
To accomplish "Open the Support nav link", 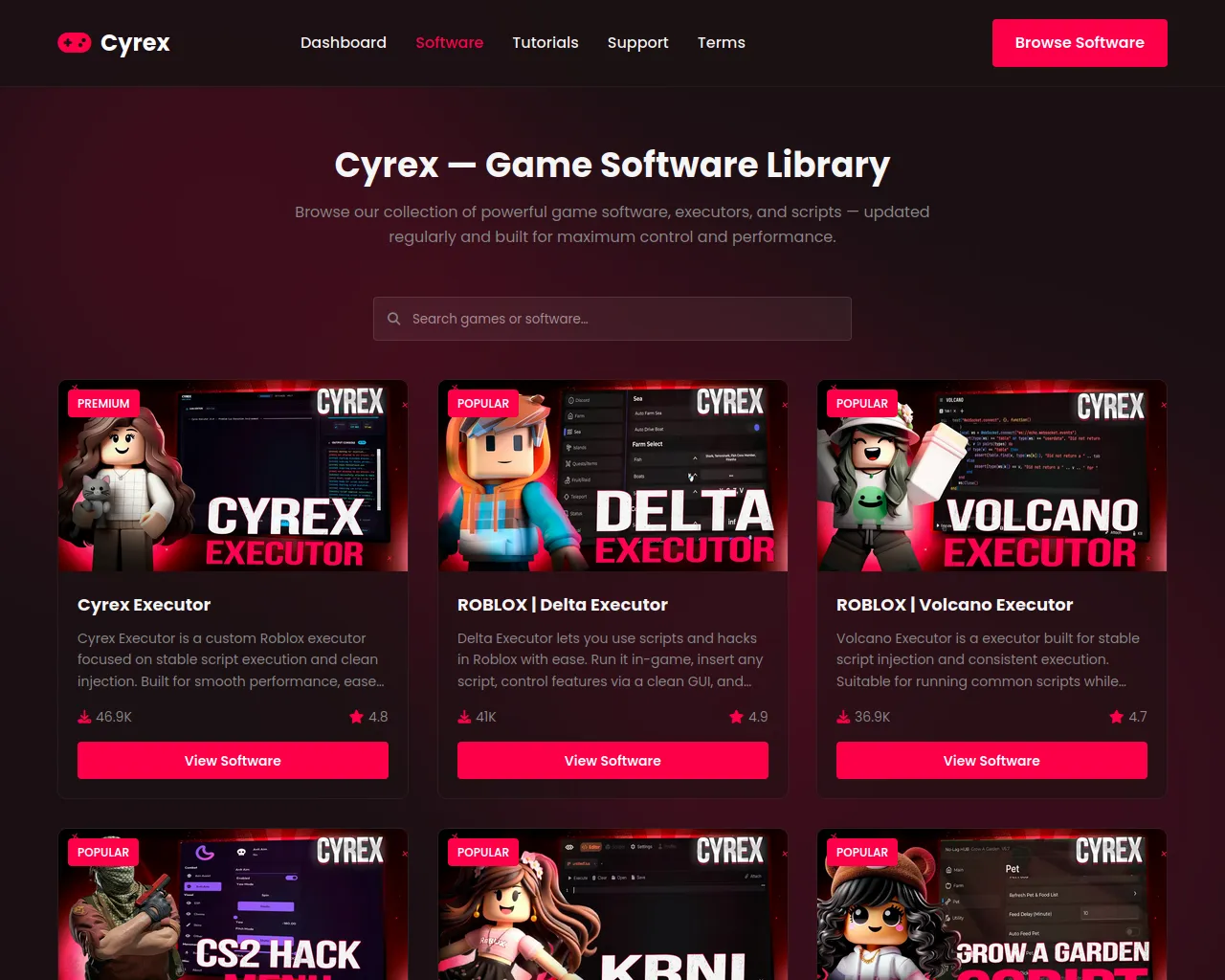I will coord(637,43).
